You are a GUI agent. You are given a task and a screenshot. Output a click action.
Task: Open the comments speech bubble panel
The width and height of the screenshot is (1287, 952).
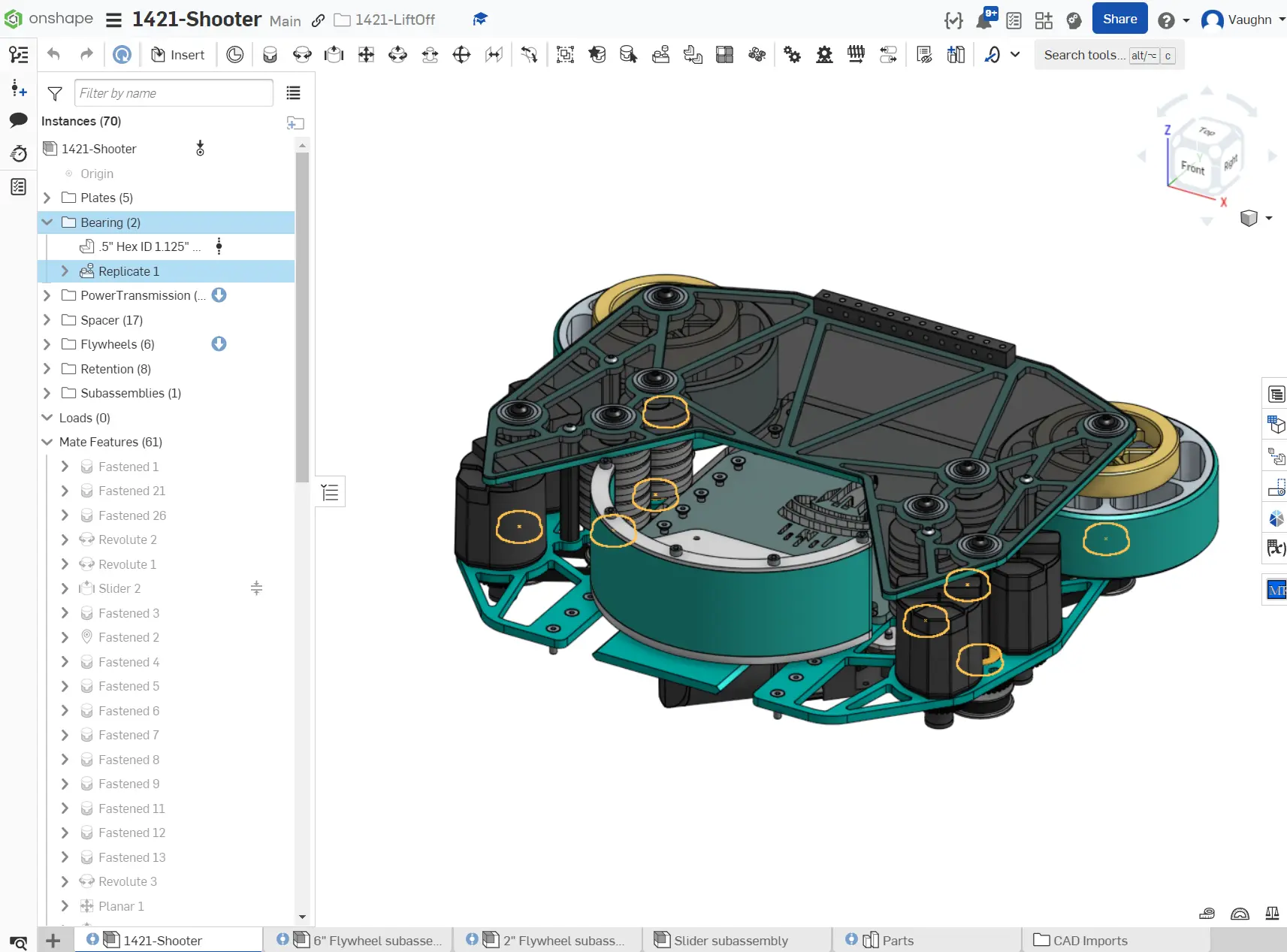19,120
